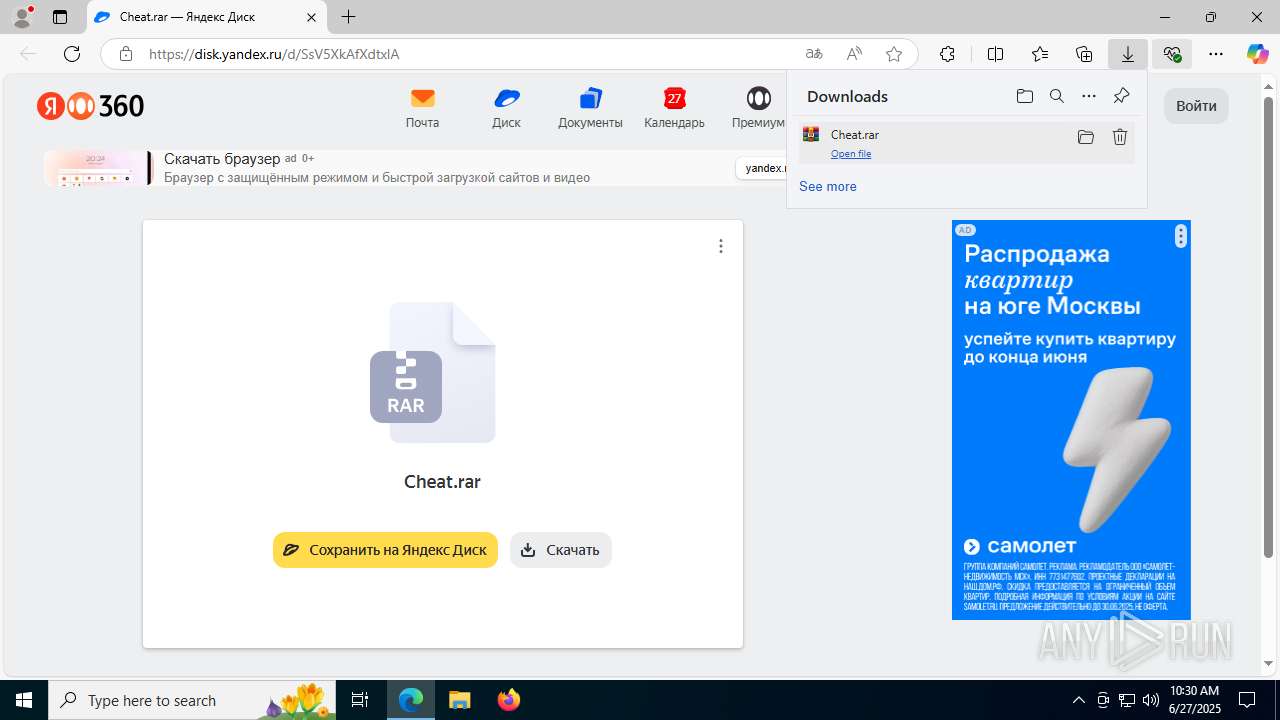The width and height of the screenshot is (1280, 720).
Task: Select the Cheat.rar — Яндекс Диск tab
Action: [207, 17]
